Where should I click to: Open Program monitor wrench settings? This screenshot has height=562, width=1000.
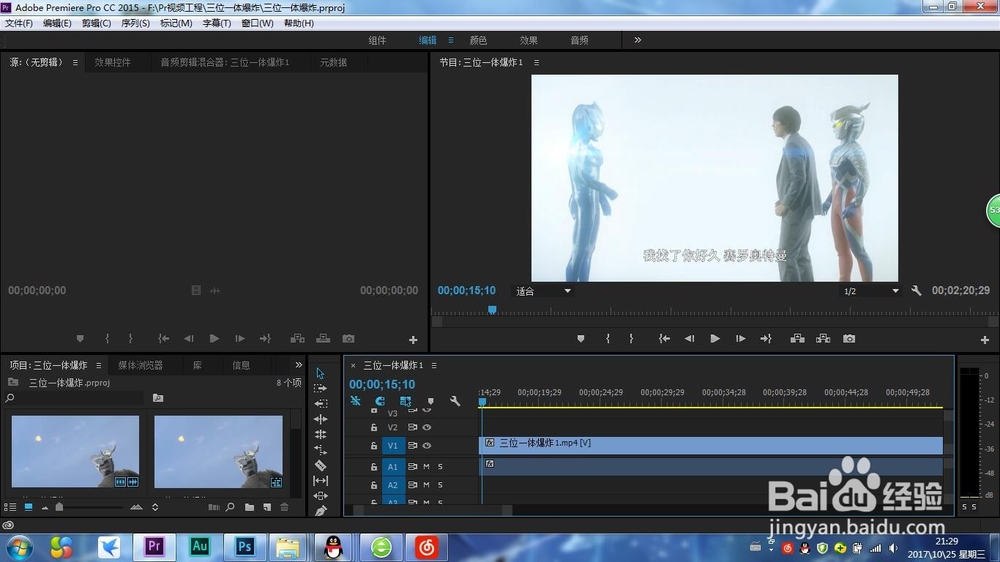point(916,290)
